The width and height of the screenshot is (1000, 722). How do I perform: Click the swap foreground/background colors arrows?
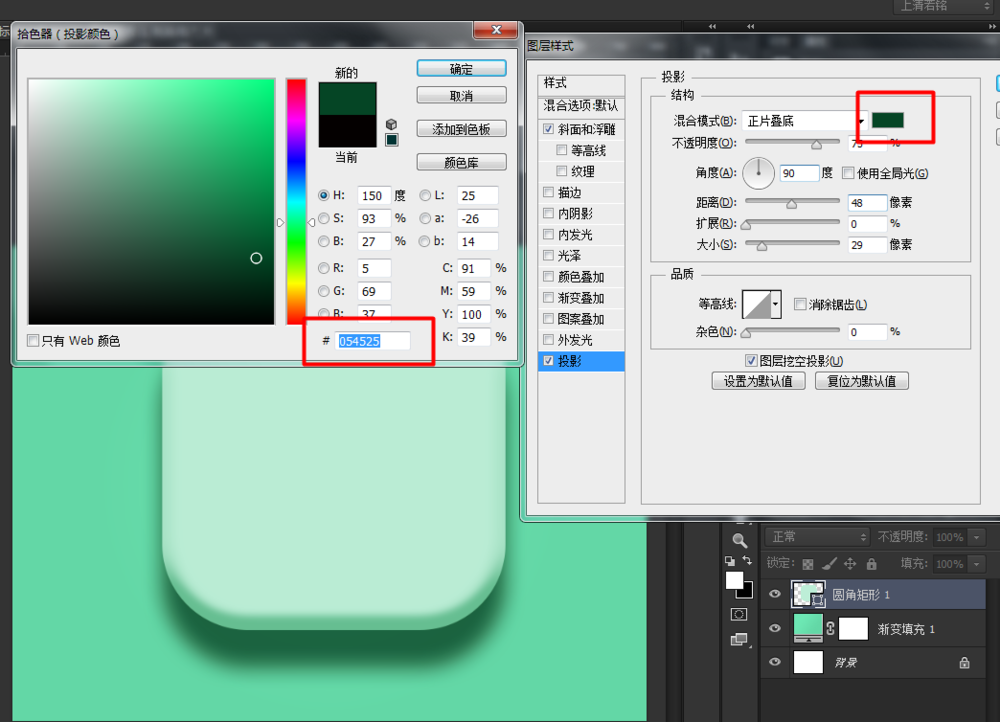click(x=748, y=561)
